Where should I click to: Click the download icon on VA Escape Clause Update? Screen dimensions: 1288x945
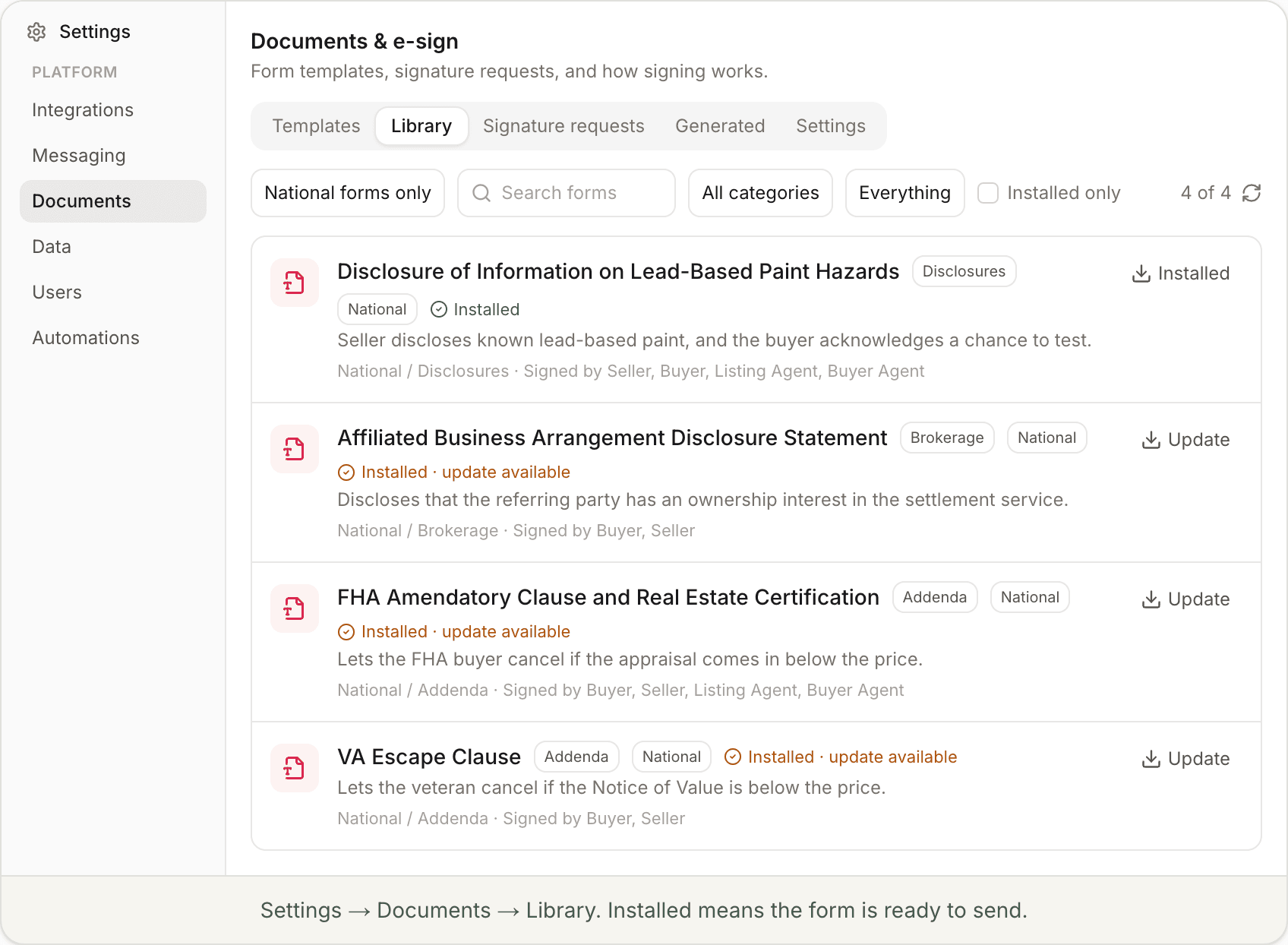1151,759
